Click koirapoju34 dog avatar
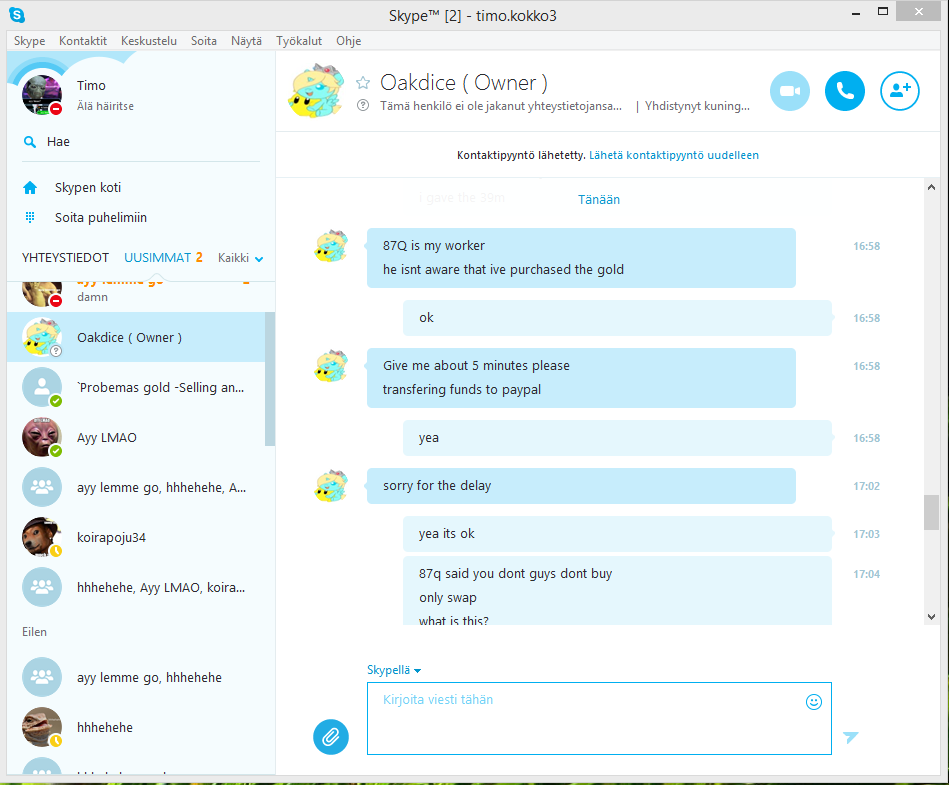The height and width of the screenshot is (785, 949). coord(42,537)
